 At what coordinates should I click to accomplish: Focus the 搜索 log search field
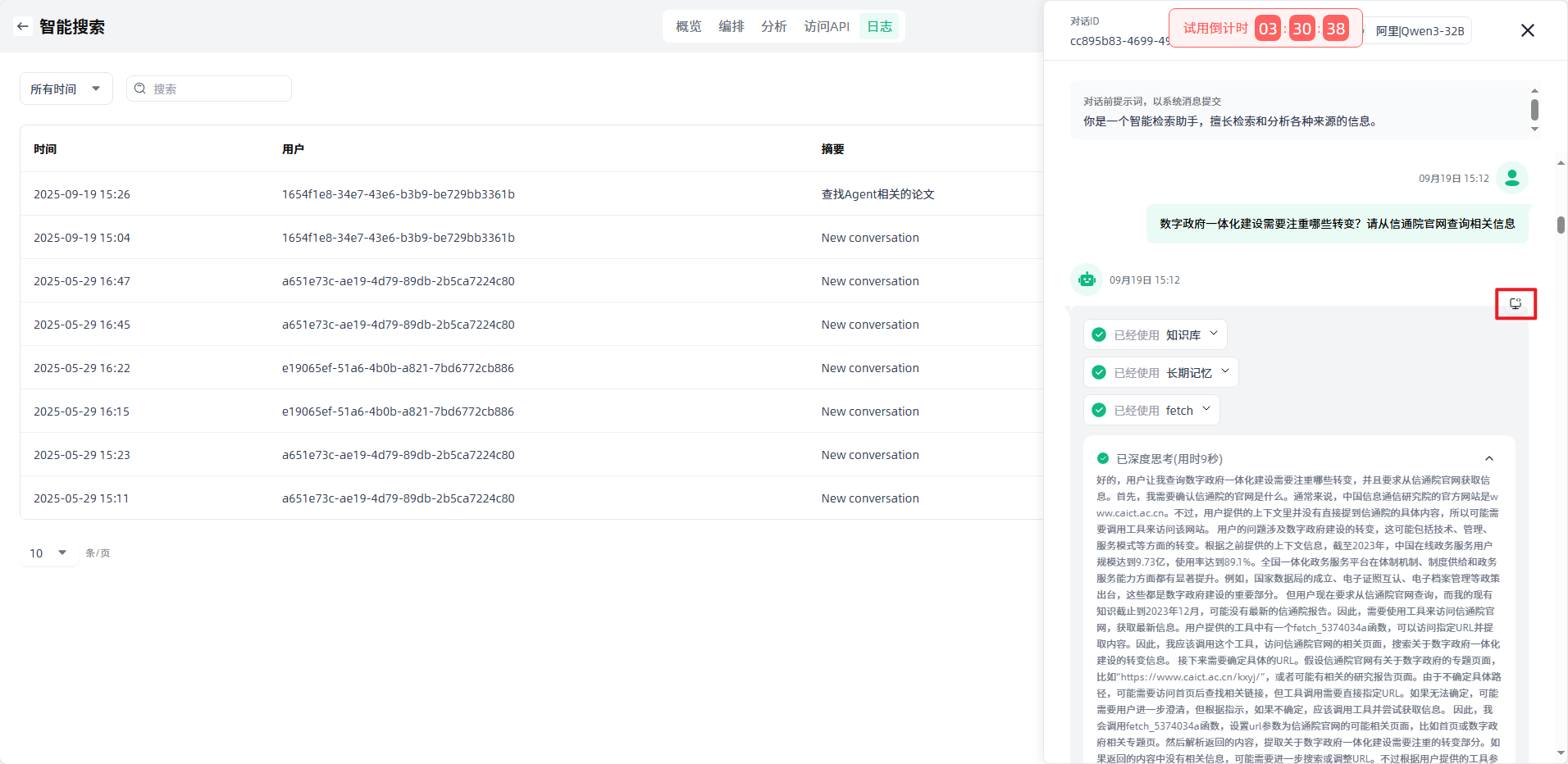217,89
